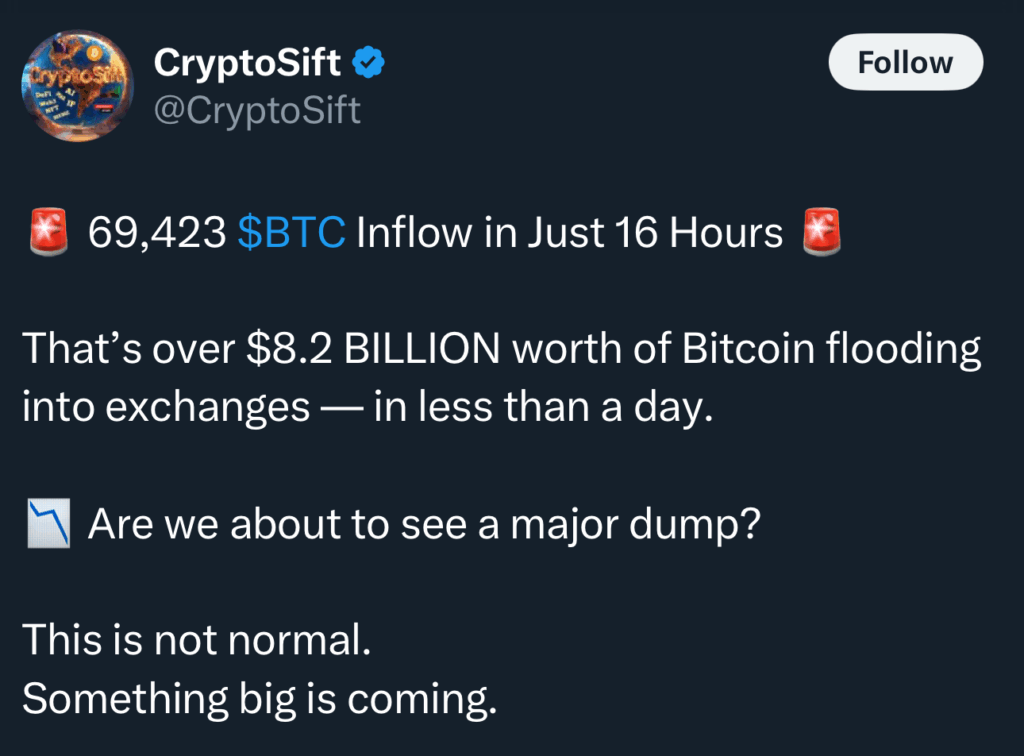Open the CryptoSift display name

pos(247,63)
